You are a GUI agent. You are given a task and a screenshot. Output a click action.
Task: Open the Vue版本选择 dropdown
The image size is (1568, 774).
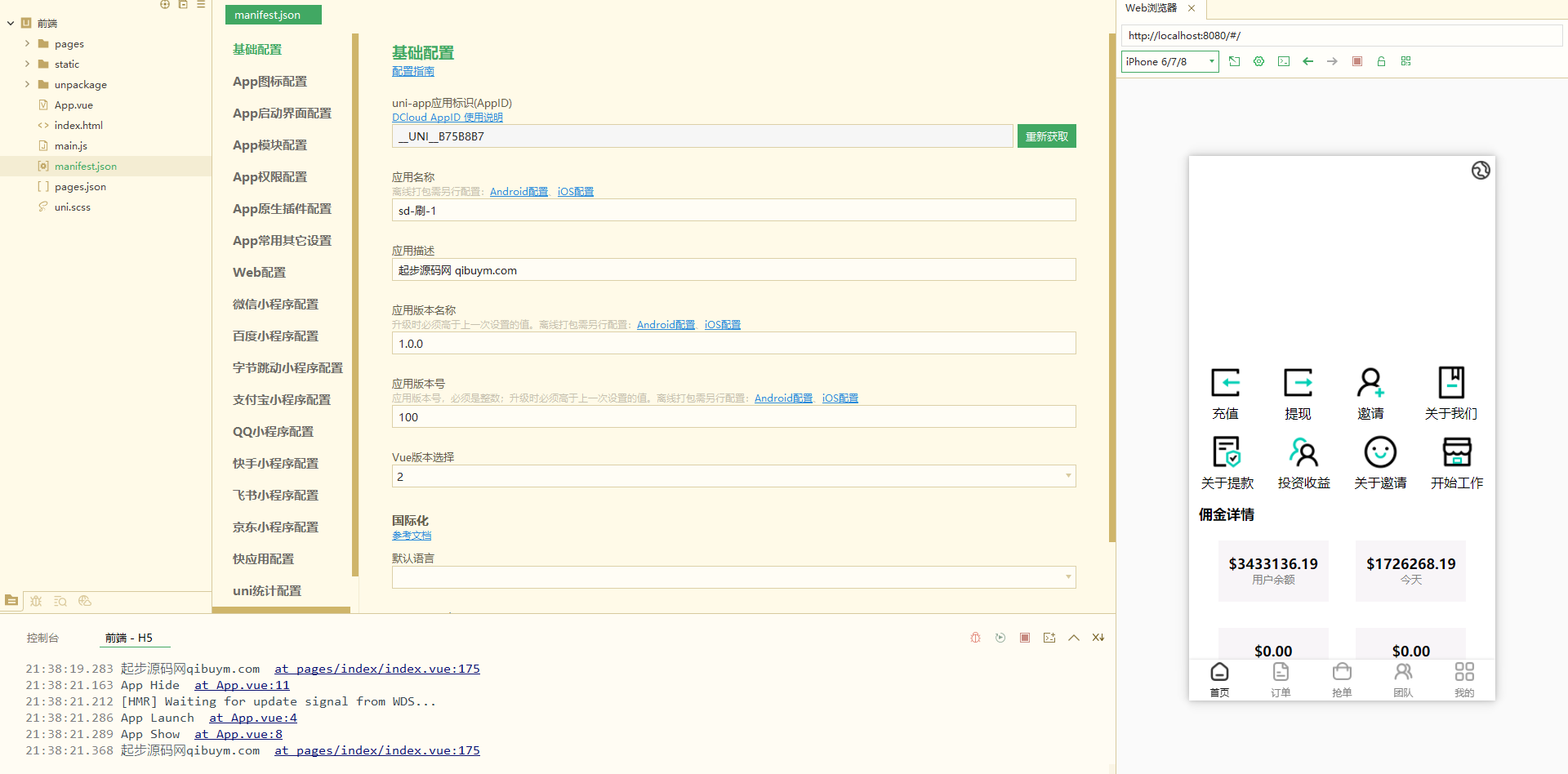[733, 476]
